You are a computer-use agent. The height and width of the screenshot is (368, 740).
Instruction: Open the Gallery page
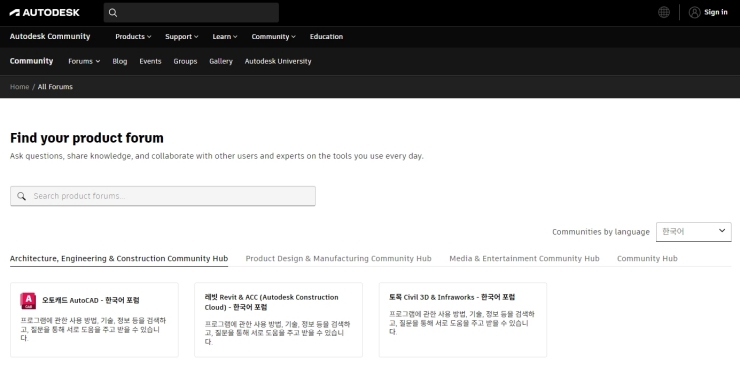coord(221,61)
